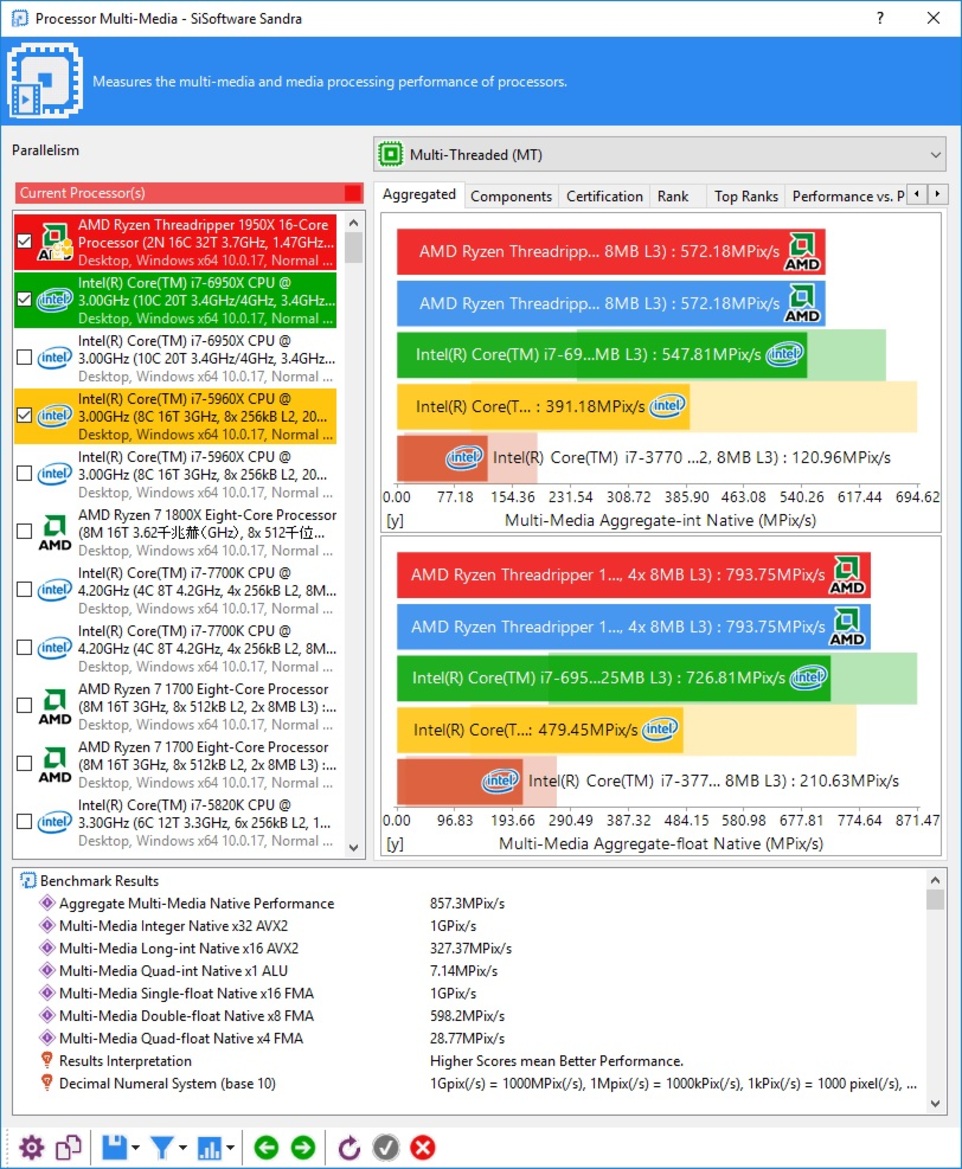Image resolution: width=962 pixels, height=1169 pixels.
Task: Click processor list scroll-up arrow
Action: click(x=353, y=222)
